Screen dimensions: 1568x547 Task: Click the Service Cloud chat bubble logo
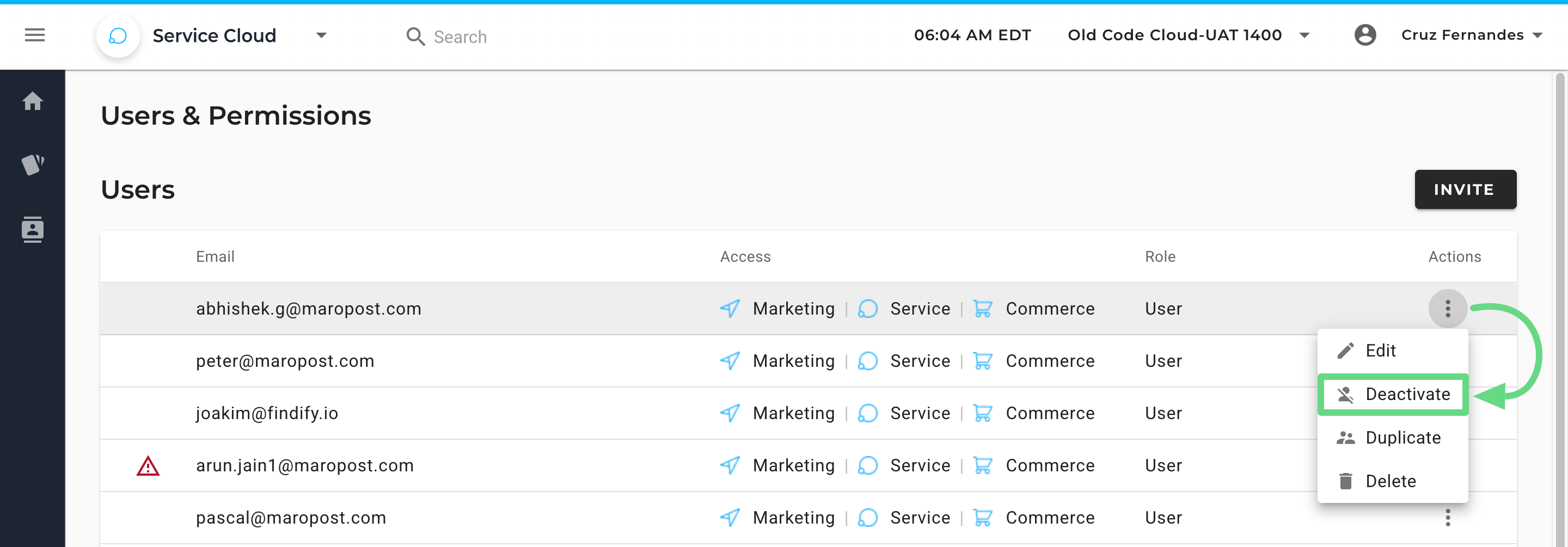118,36
